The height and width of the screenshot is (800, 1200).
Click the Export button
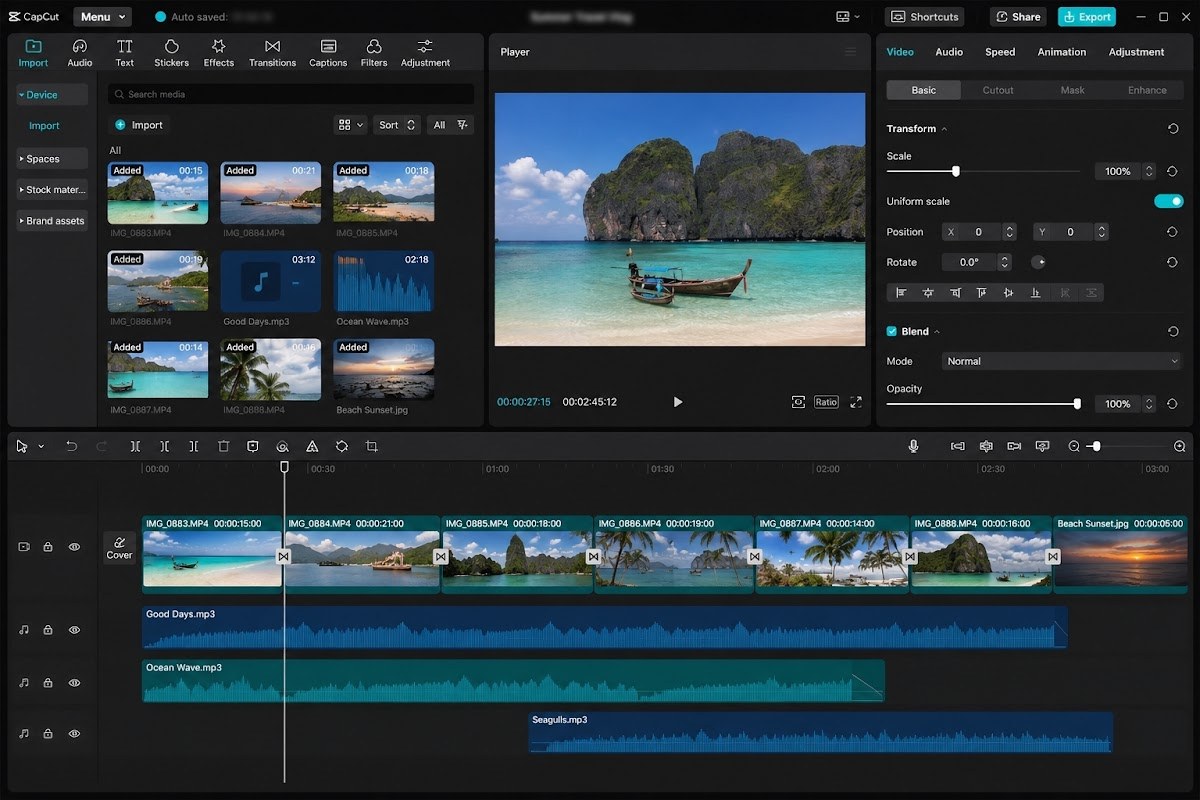click(x=1087, y=17)
